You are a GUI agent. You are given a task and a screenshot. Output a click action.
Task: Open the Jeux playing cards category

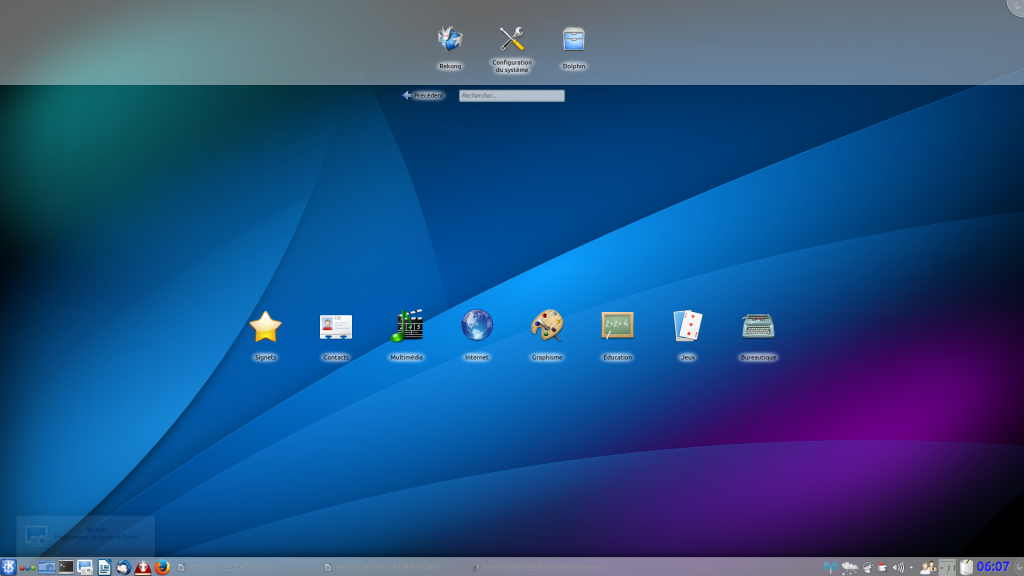[688, 335]
